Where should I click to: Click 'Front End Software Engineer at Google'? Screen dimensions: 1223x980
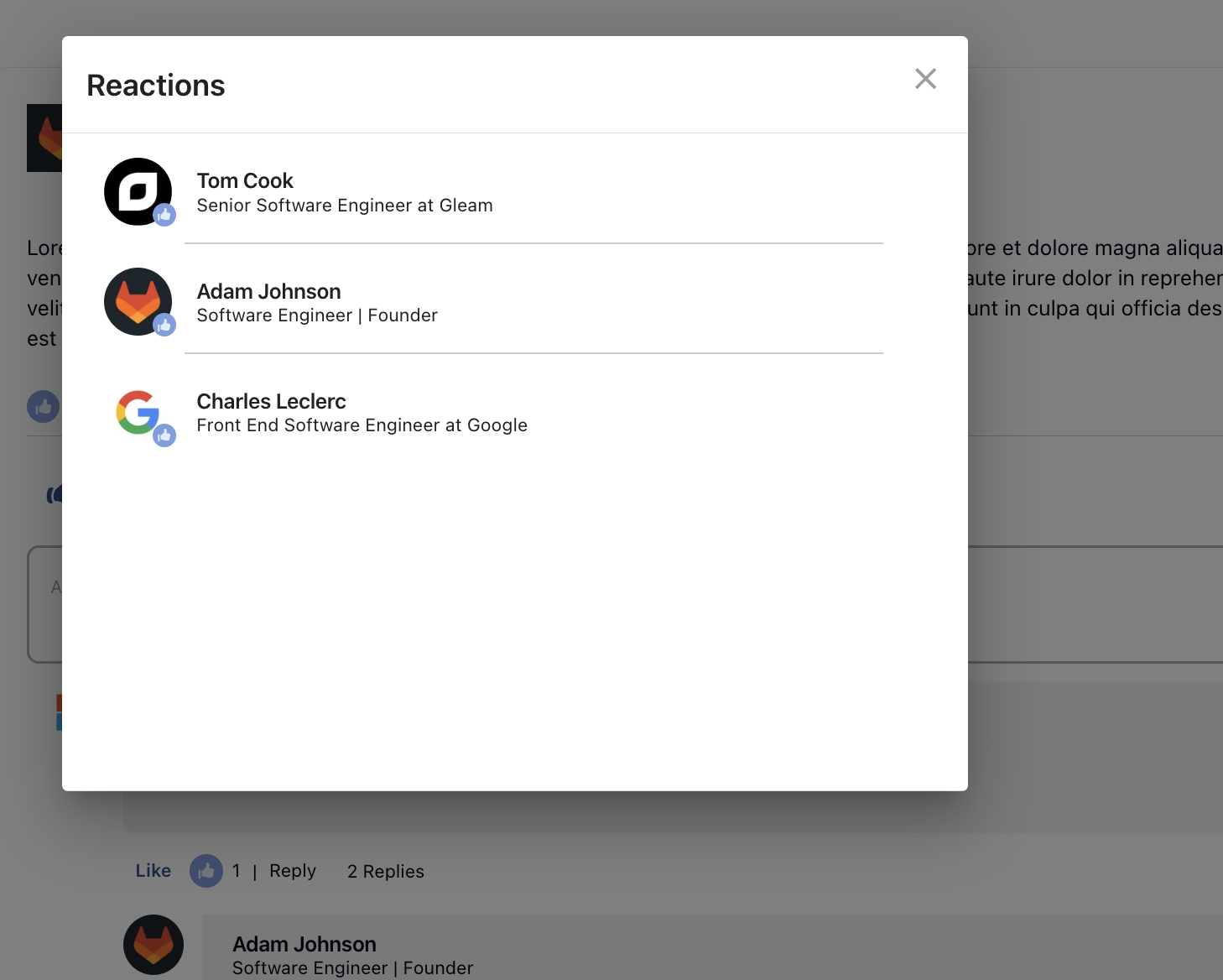(x=362, y=425)
